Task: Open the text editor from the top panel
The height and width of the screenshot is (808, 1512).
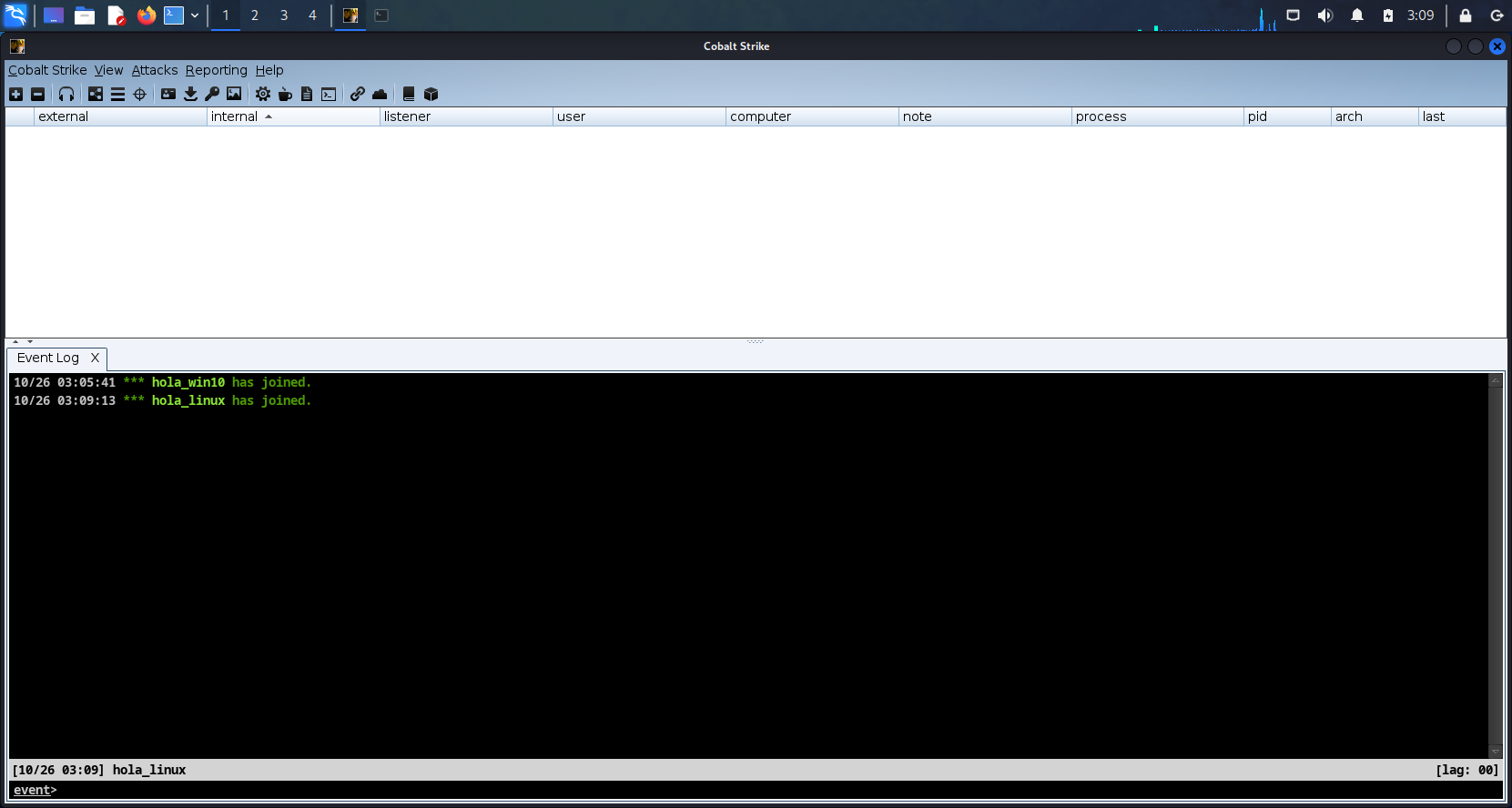Action: click(116, 15)
